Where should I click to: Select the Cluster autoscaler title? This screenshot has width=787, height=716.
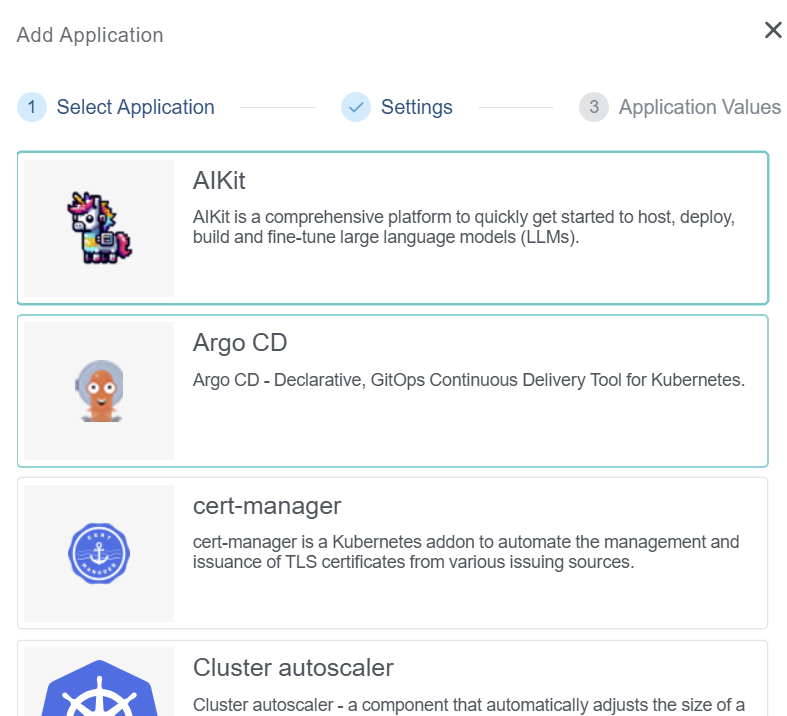(x=293, y=667)
